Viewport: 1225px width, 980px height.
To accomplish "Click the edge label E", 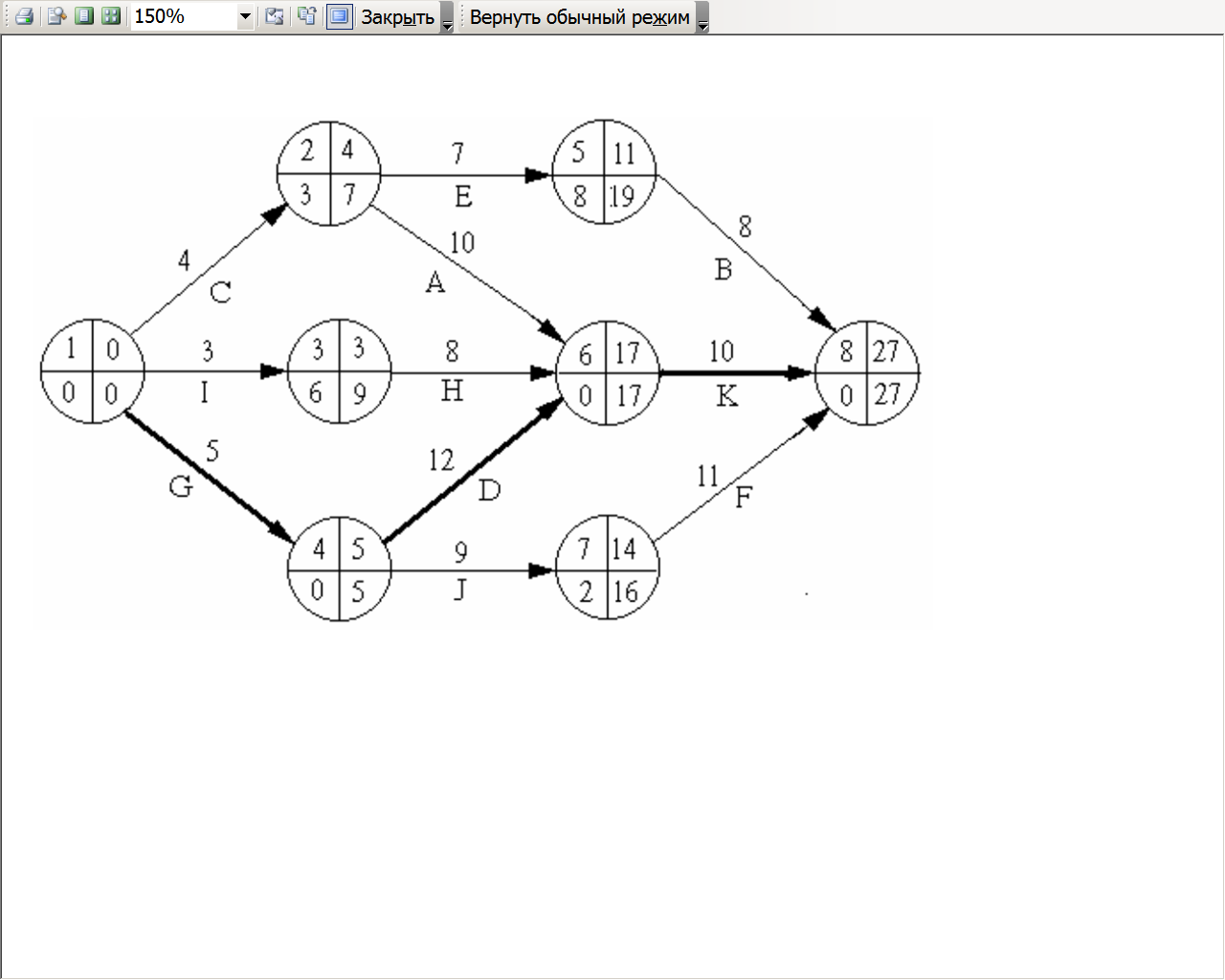I will click(463, 196).
